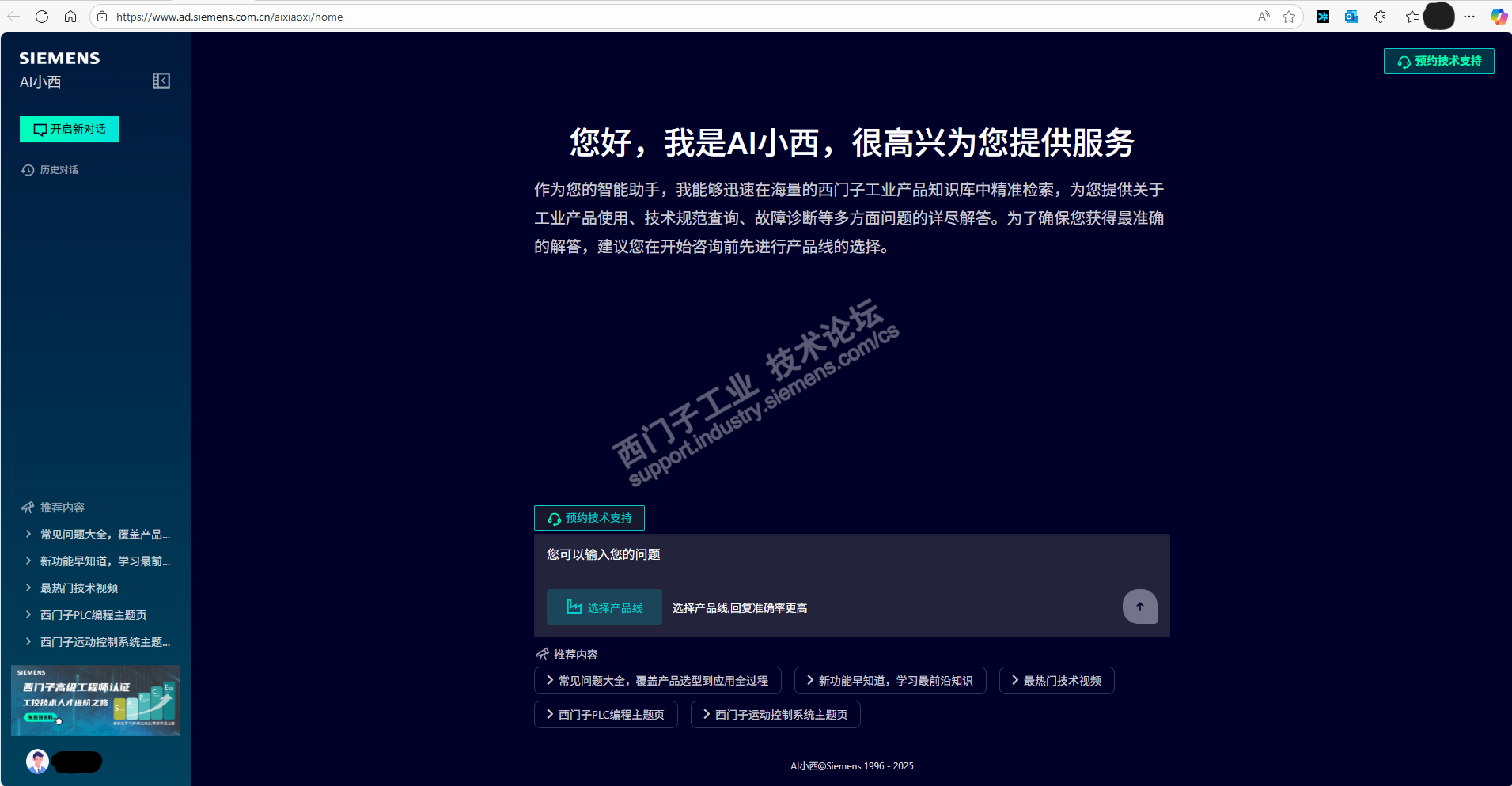Click the AI小西 title in sidebar
Viewport: 1512px width, 786px height.
[40, 82]
